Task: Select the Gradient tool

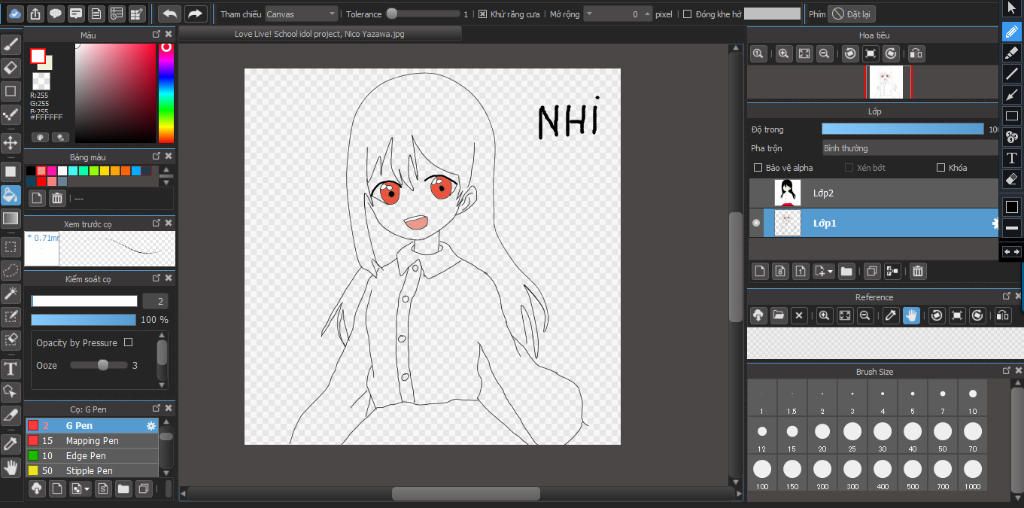Action: [11, 218]
